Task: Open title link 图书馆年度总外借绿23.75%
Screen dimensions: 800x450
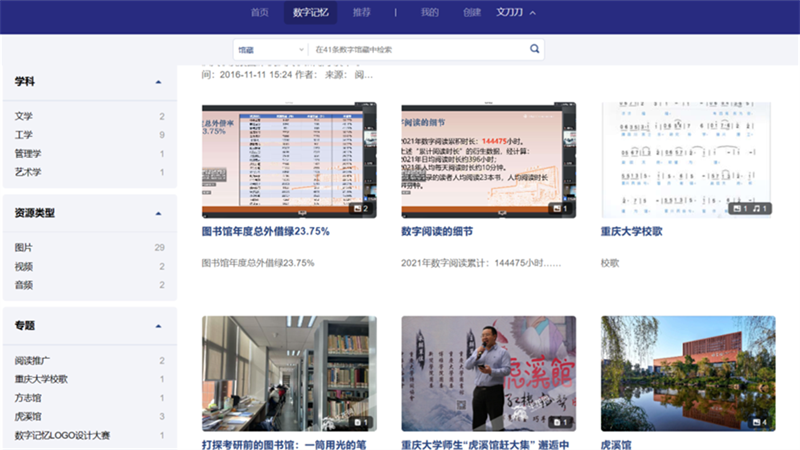Action: coord(265,231)
